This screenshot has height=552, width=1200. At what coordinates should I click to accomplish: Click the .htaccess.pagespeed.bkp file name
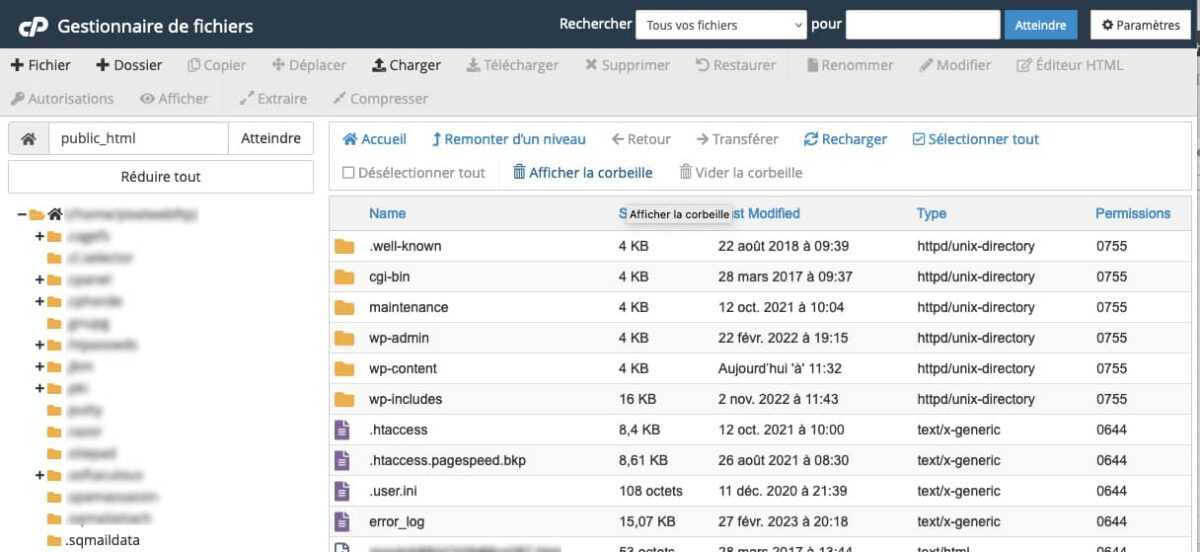(447, 460)
